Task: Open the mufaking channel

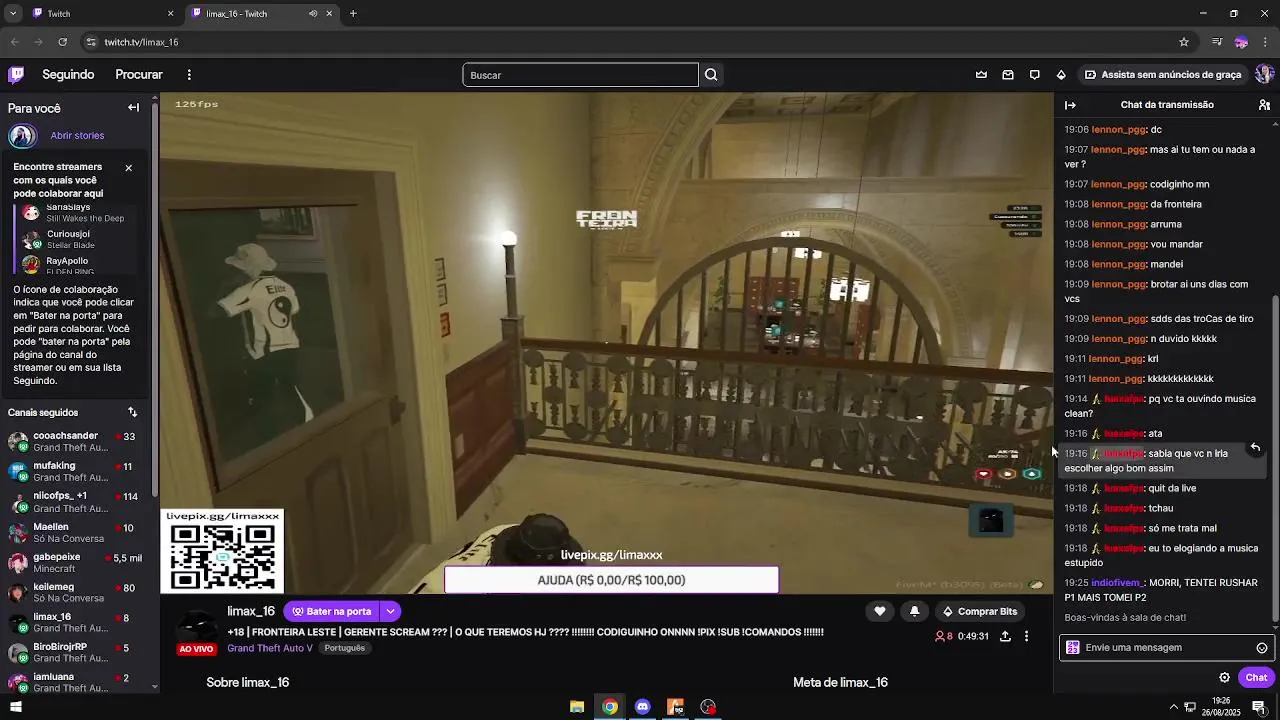Action: coord(78,472)
